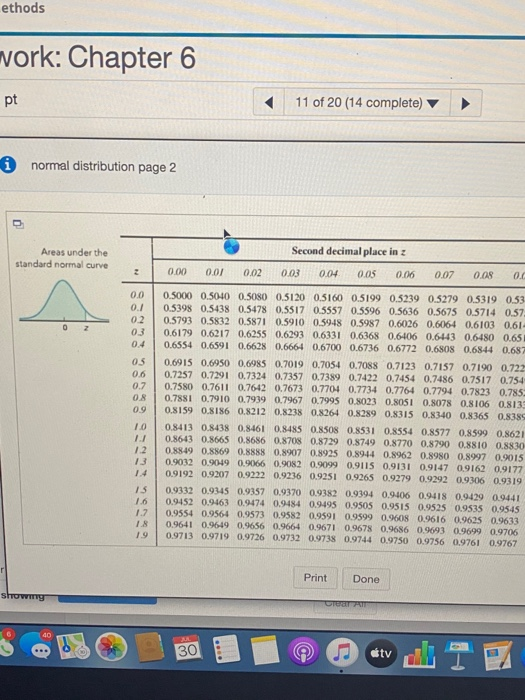The height and width of the screenshot is (700, 525).
Task: Launch Reminders from the dock
Action: tap(227, 649)
